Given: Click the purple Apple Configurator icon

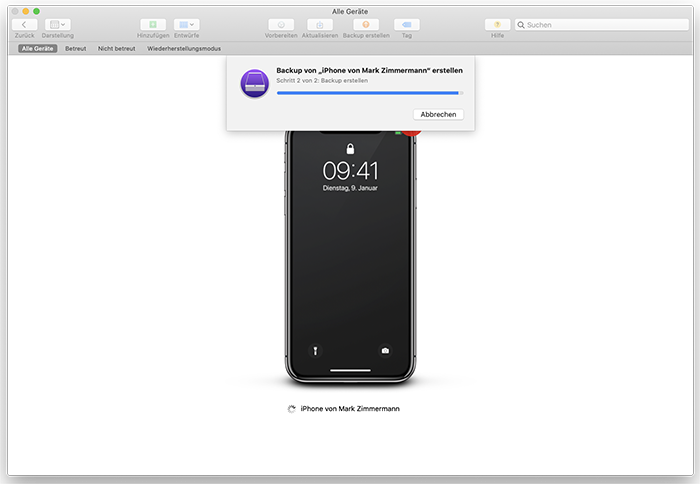Looking at the screenshot, I should click(254, 84).
